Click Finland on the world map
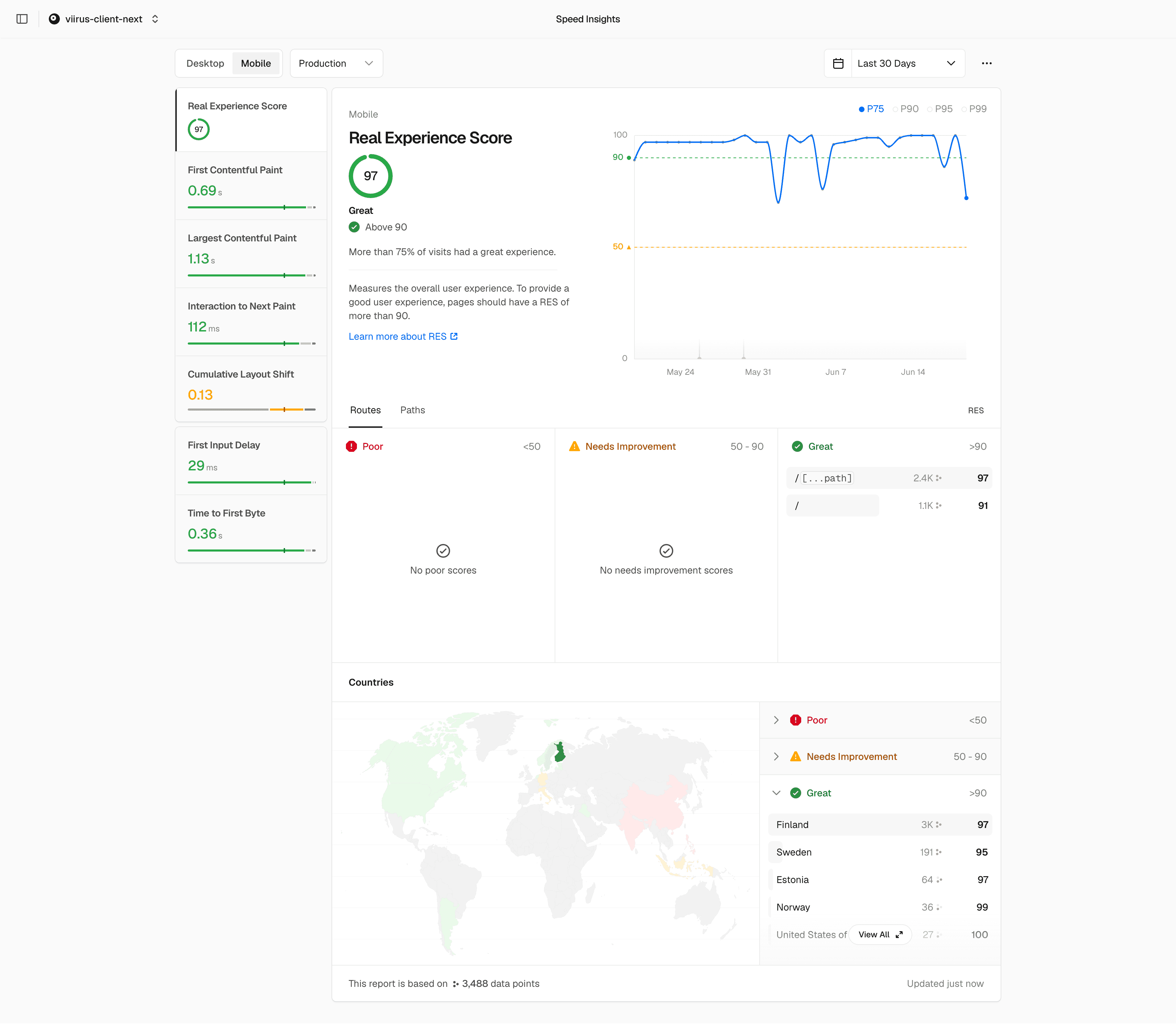This screenshot has height=1024, width=1176. (560, 753)
